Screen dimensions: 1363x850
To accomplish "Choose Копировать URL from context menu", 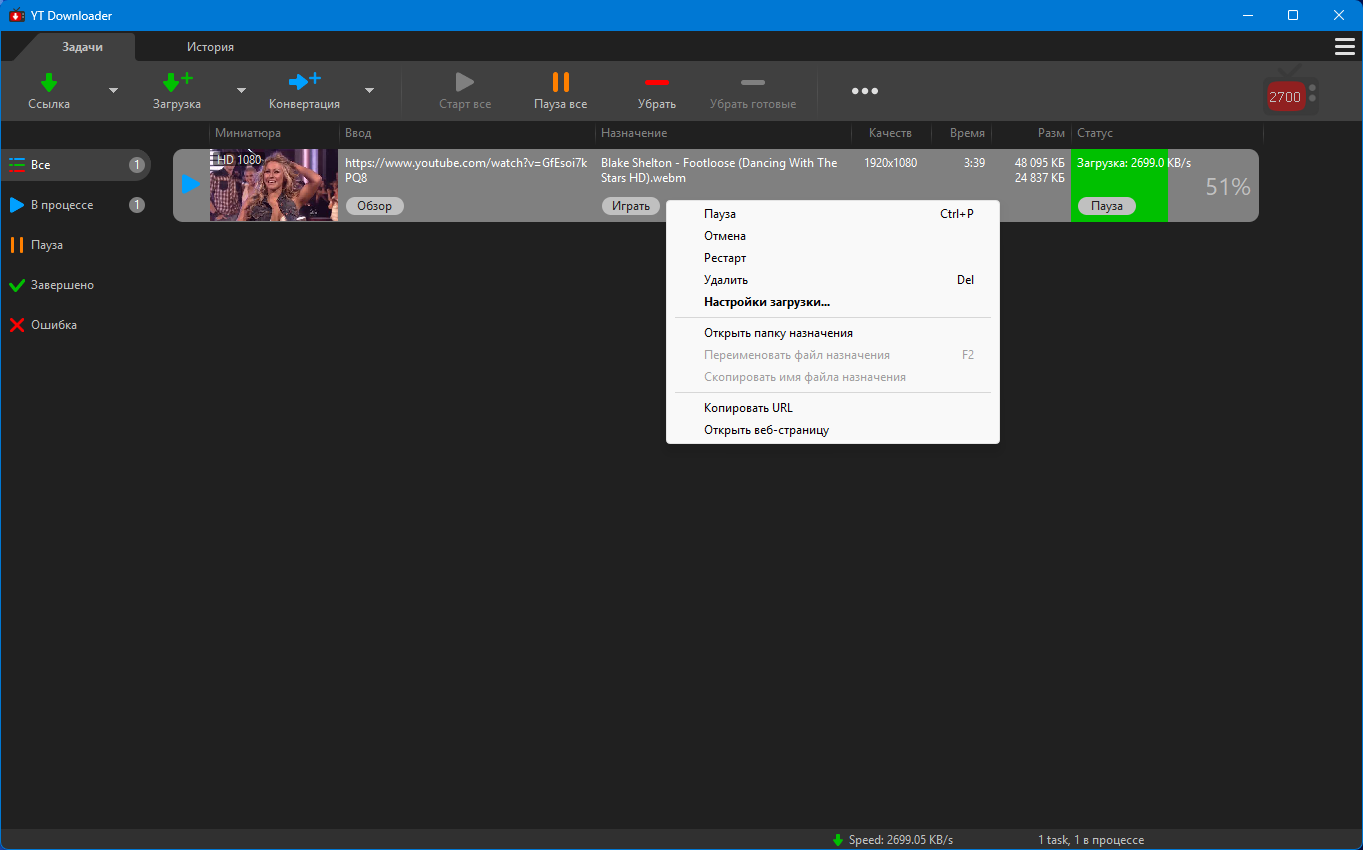I will pos(748,408).
